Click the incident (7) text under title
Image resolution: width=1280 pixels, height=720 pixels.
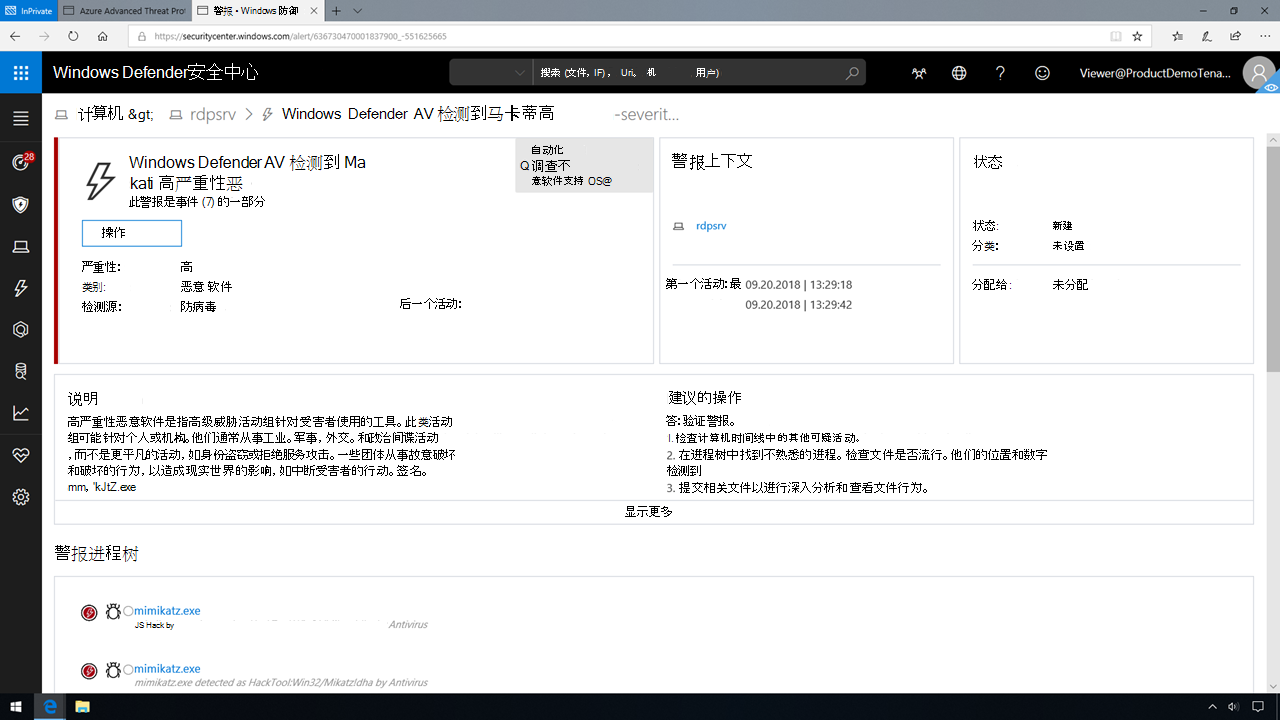(x=197, y=202)
